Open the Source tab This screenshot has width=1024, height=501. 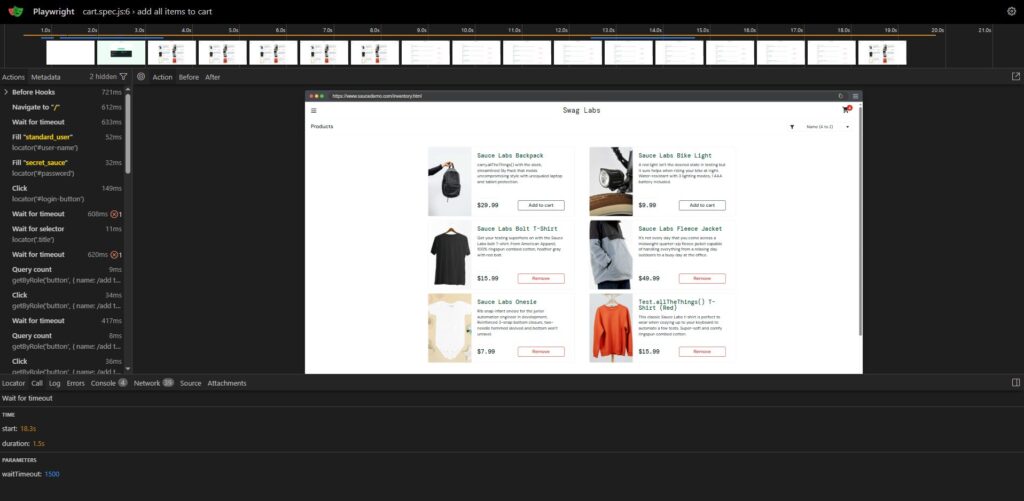click(191, 383)
